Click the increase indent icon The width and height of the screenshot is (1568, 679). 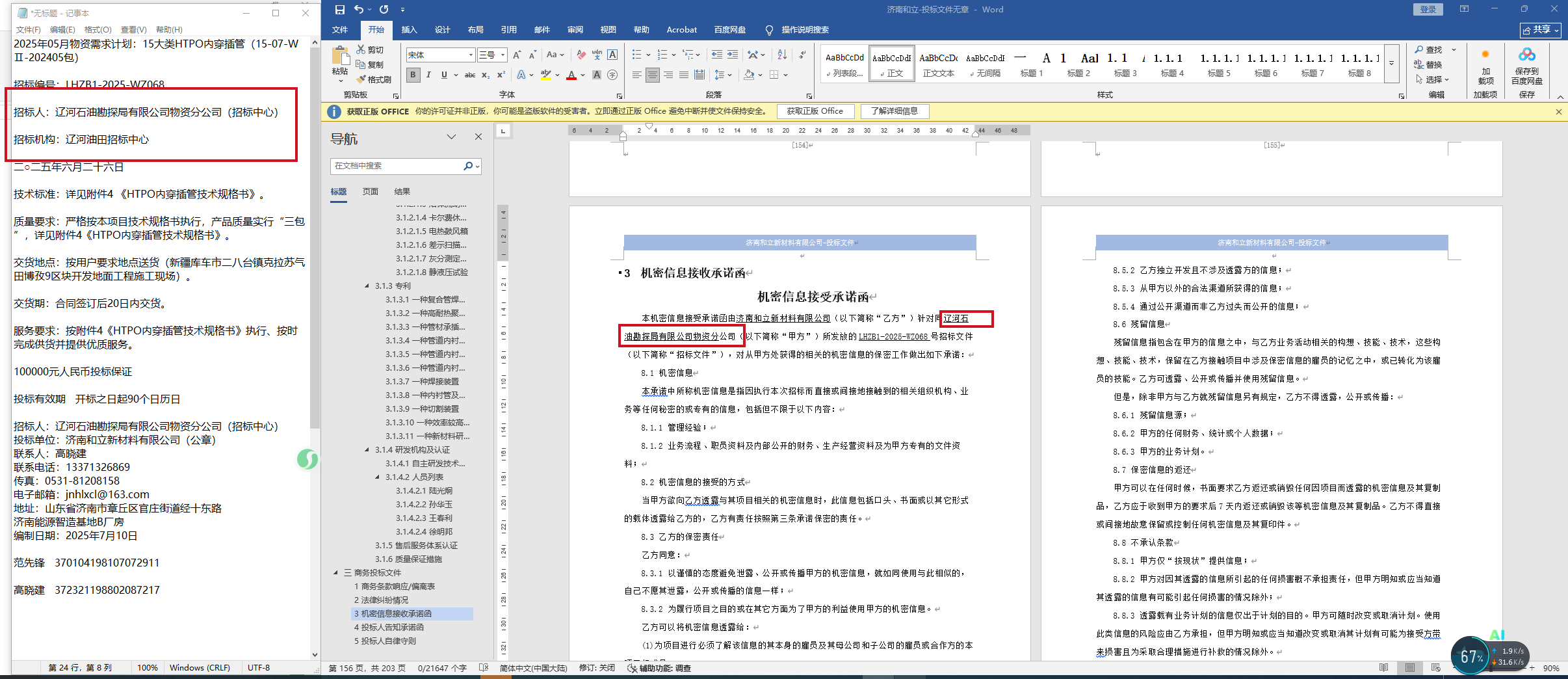732,55
